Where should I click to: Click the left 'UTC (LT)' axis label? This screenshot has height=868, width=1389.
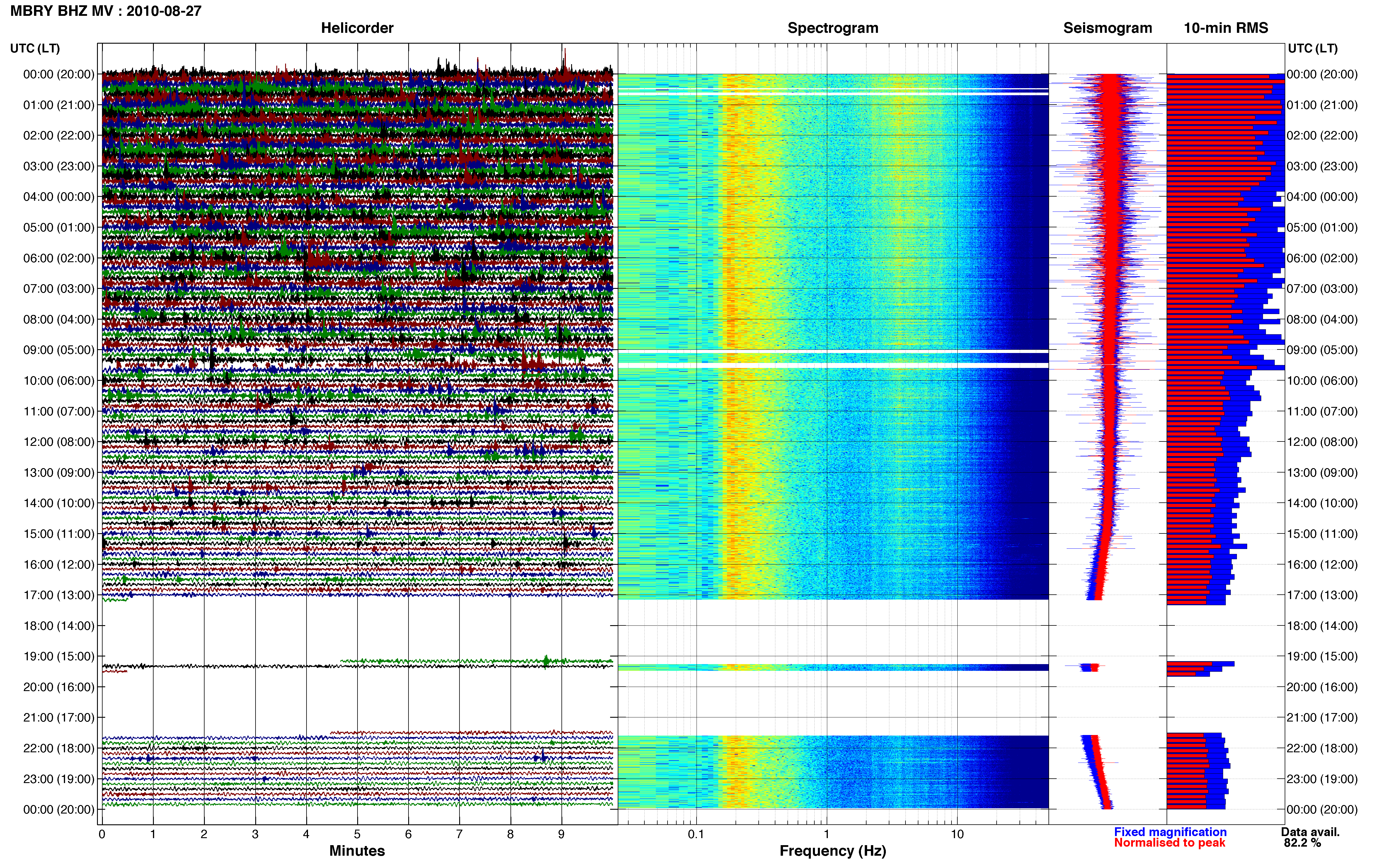(x=35, y=48)
